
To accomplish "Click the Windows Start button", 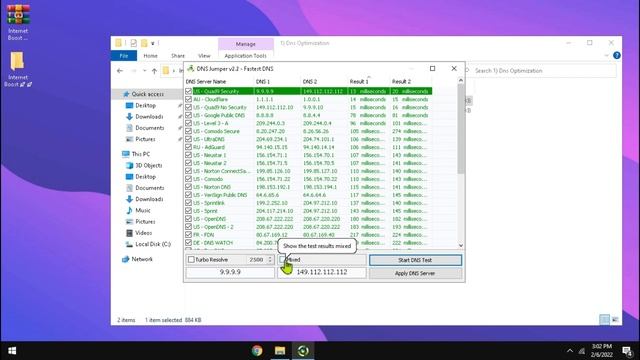I will (x=12, y=351).
